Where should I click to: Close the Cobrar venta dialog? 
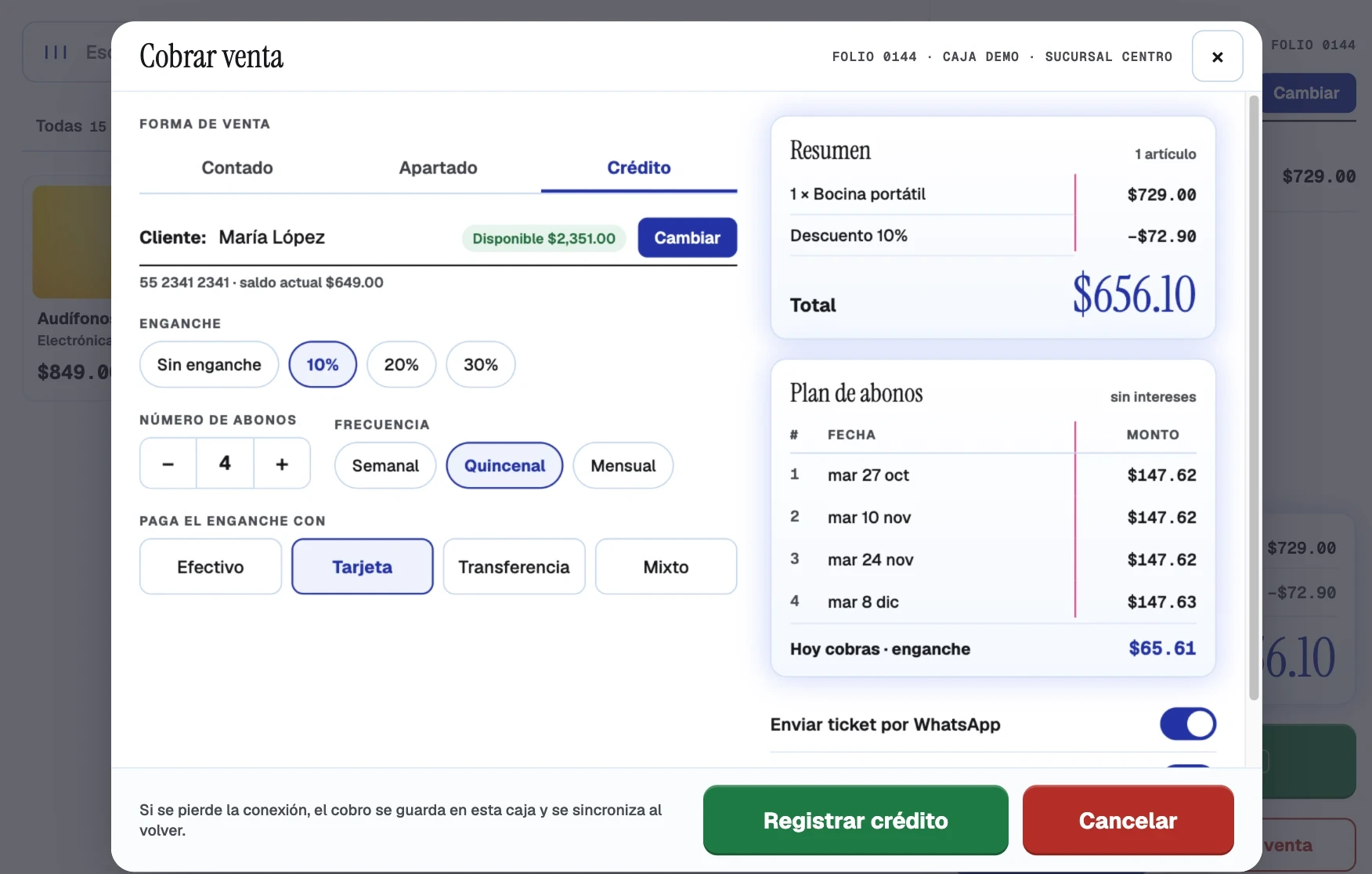click(x=1217, y=56)
